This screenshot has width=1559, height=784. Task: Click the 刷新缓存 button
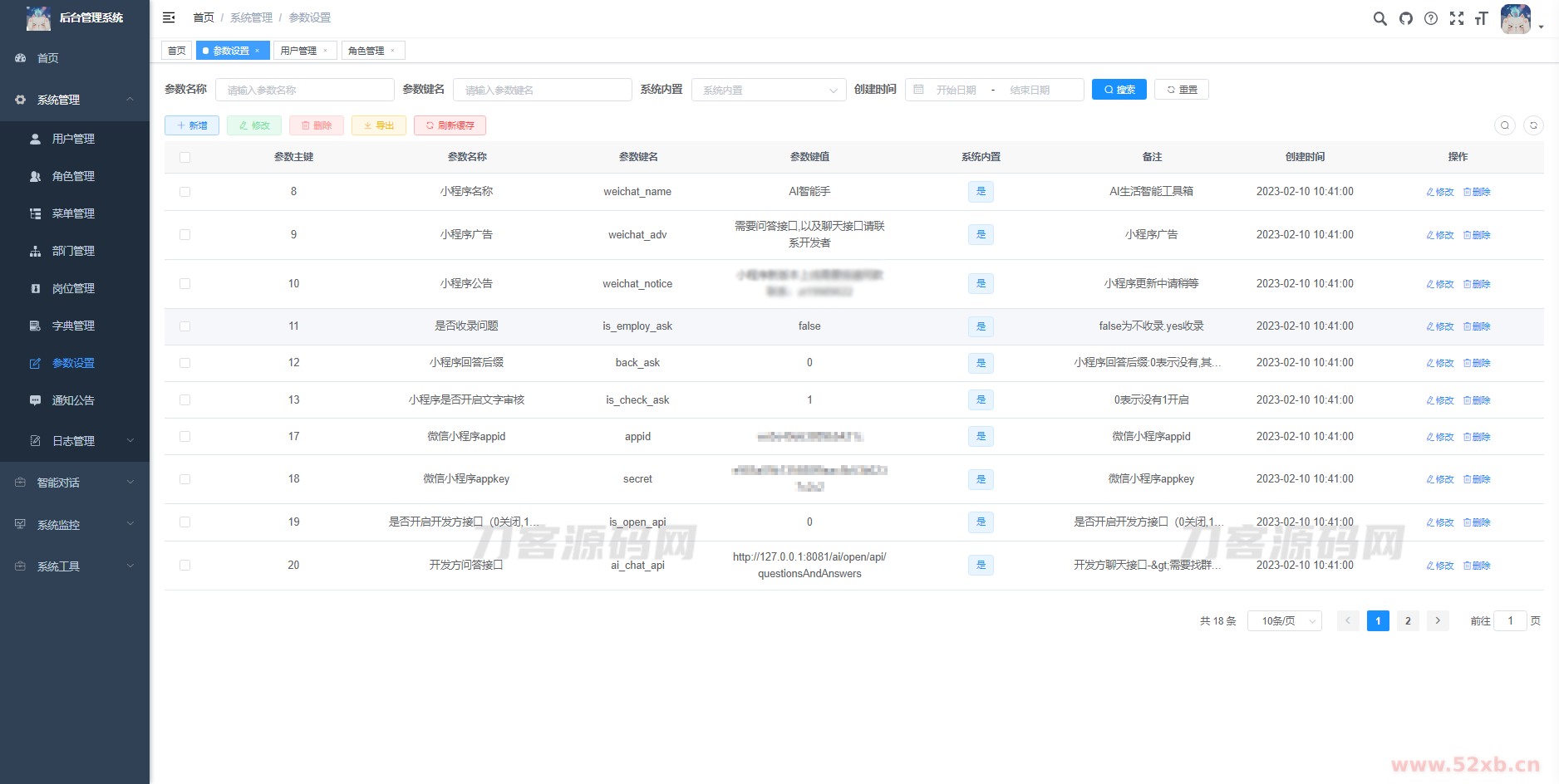[x=450, y=125]
